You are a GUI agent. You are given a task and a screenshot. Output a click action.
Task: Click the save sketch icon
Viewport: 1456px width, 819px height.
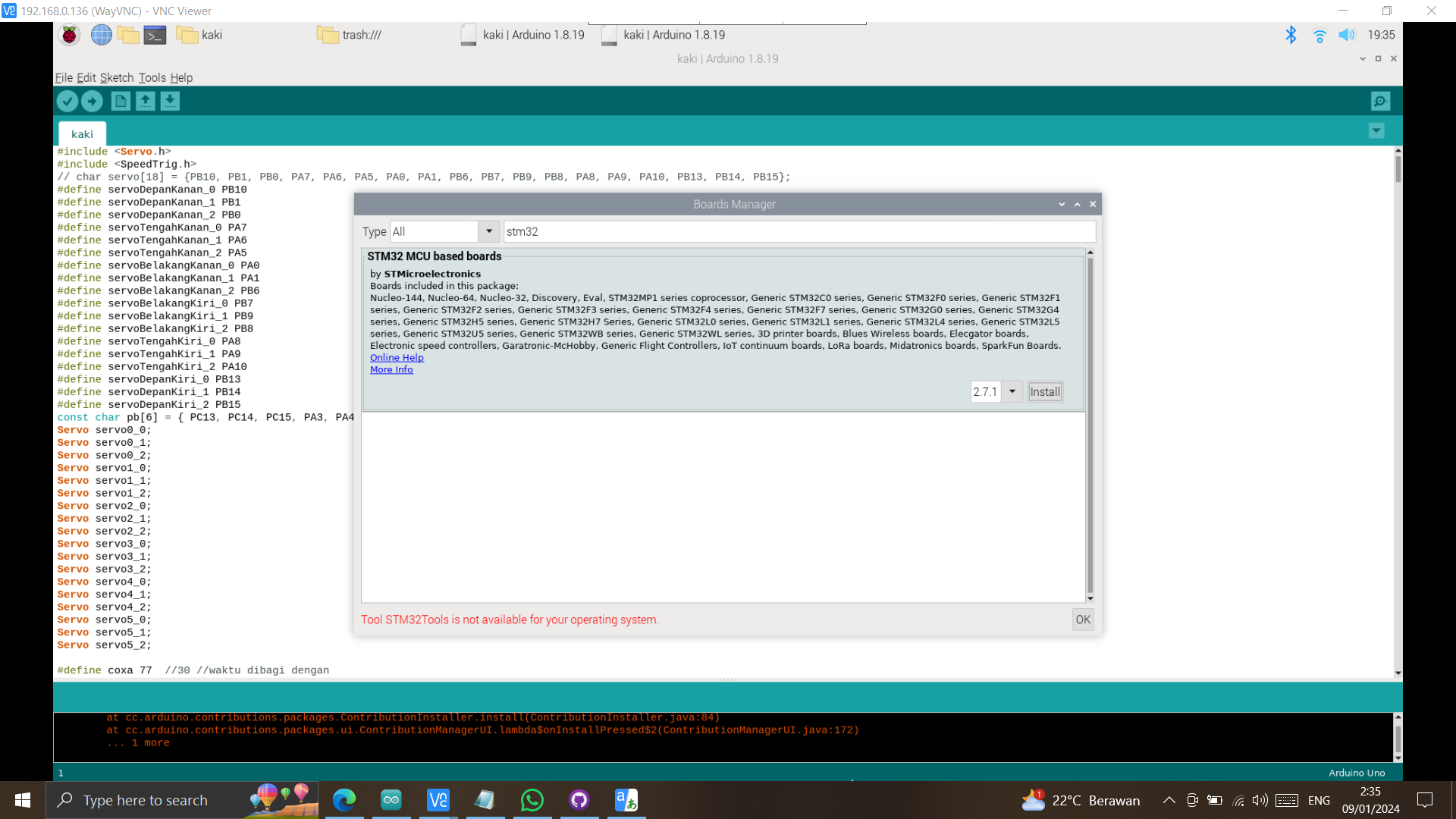click(170, 100)
